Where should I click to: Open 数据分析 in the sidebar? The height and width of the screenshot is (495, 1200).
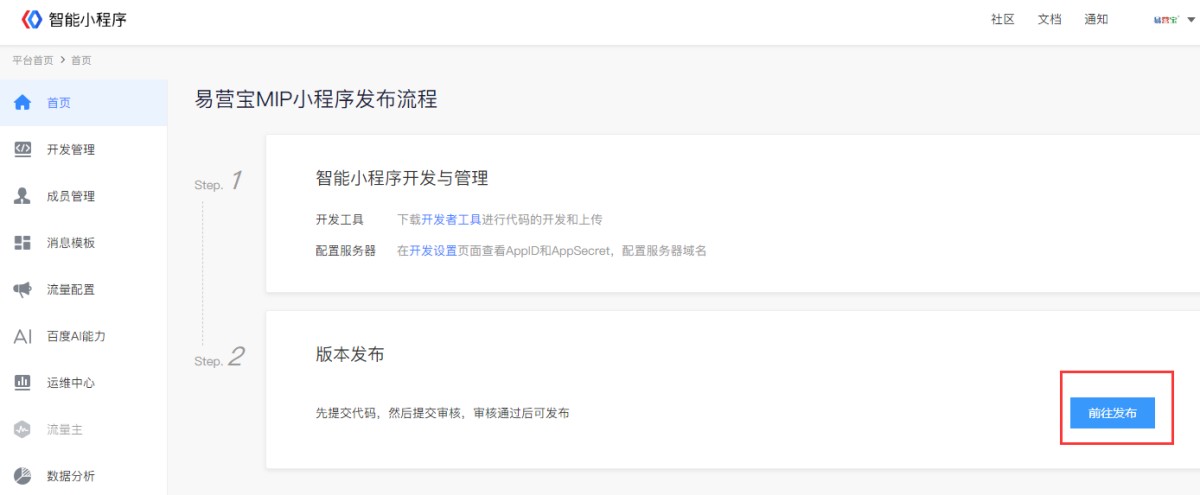click(84, 476)
